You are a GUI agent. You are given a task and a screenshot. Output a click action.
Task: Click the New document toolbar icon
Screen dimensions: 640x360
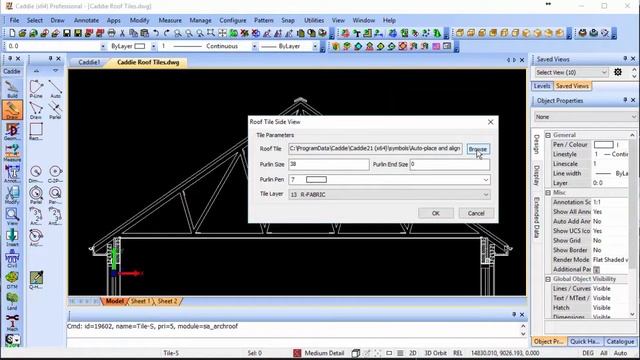pos(12,33)
